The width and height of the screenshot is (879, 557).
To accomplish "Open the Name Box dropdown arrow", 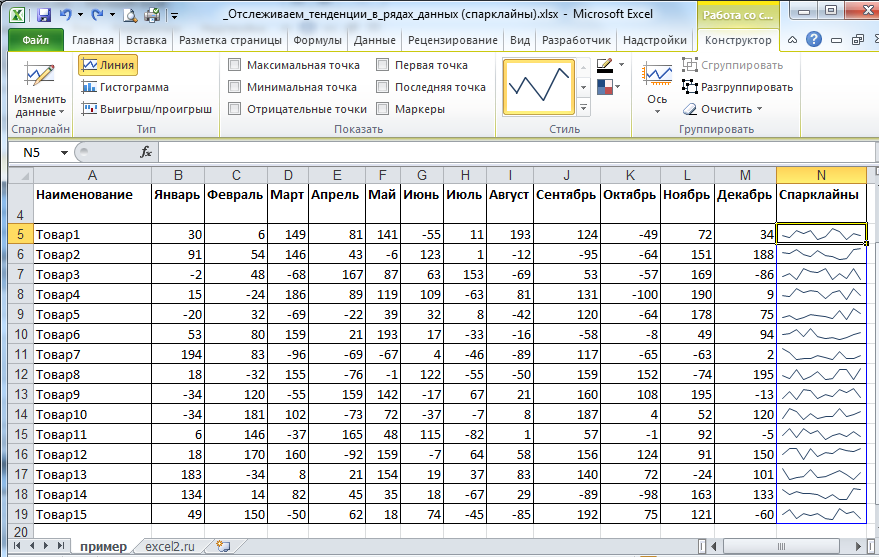I will tap(65, 152).
